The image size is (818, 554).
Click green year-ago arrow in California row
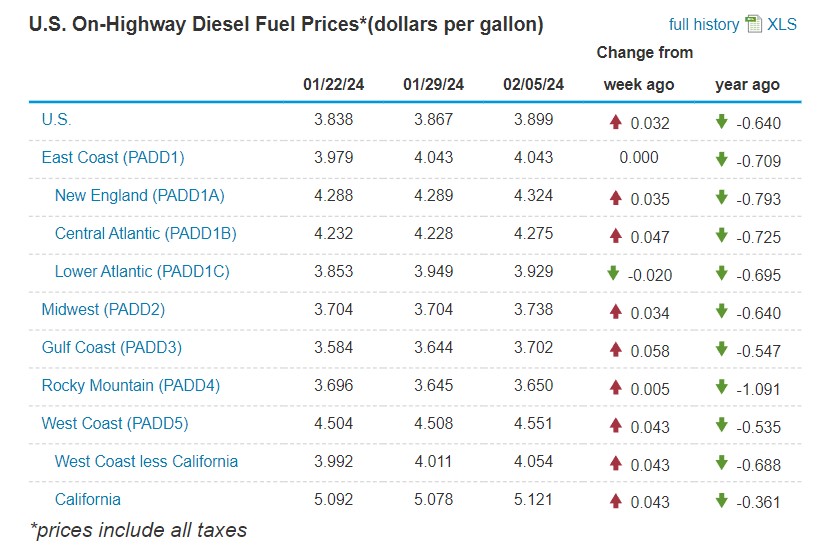tap(721, 500)
